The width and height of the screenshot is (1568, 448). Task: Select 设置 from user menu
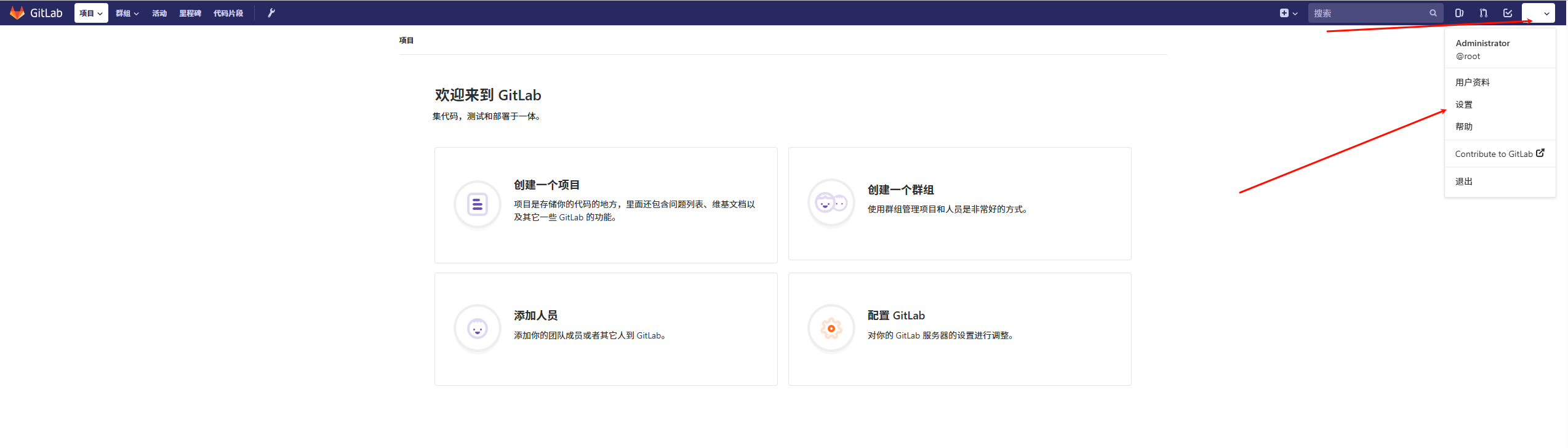pyautogui.click(x=1463, y=105)
